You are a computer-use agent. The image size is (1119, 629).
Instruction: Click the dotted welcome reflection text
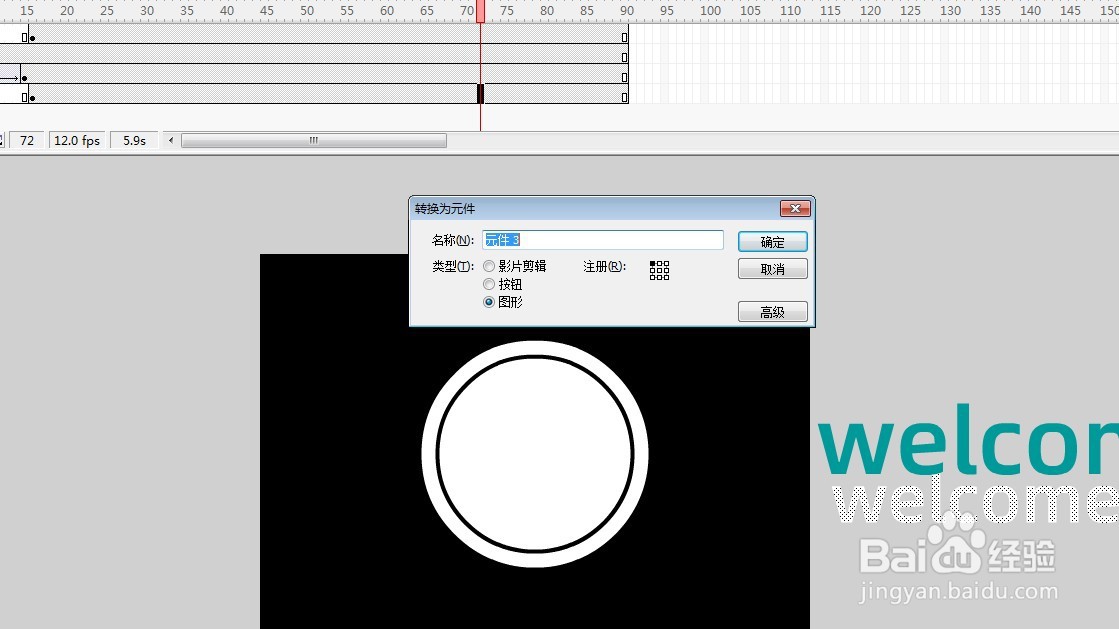976,502
